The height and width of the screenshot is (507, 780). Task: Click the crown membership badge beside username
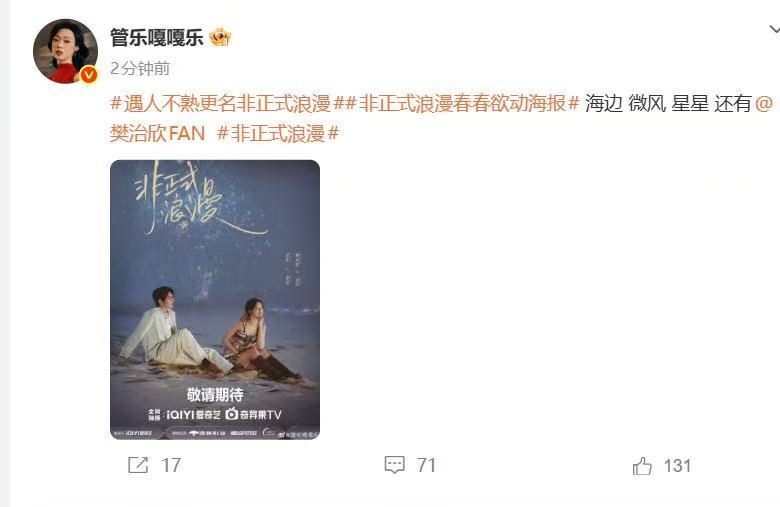220,37
